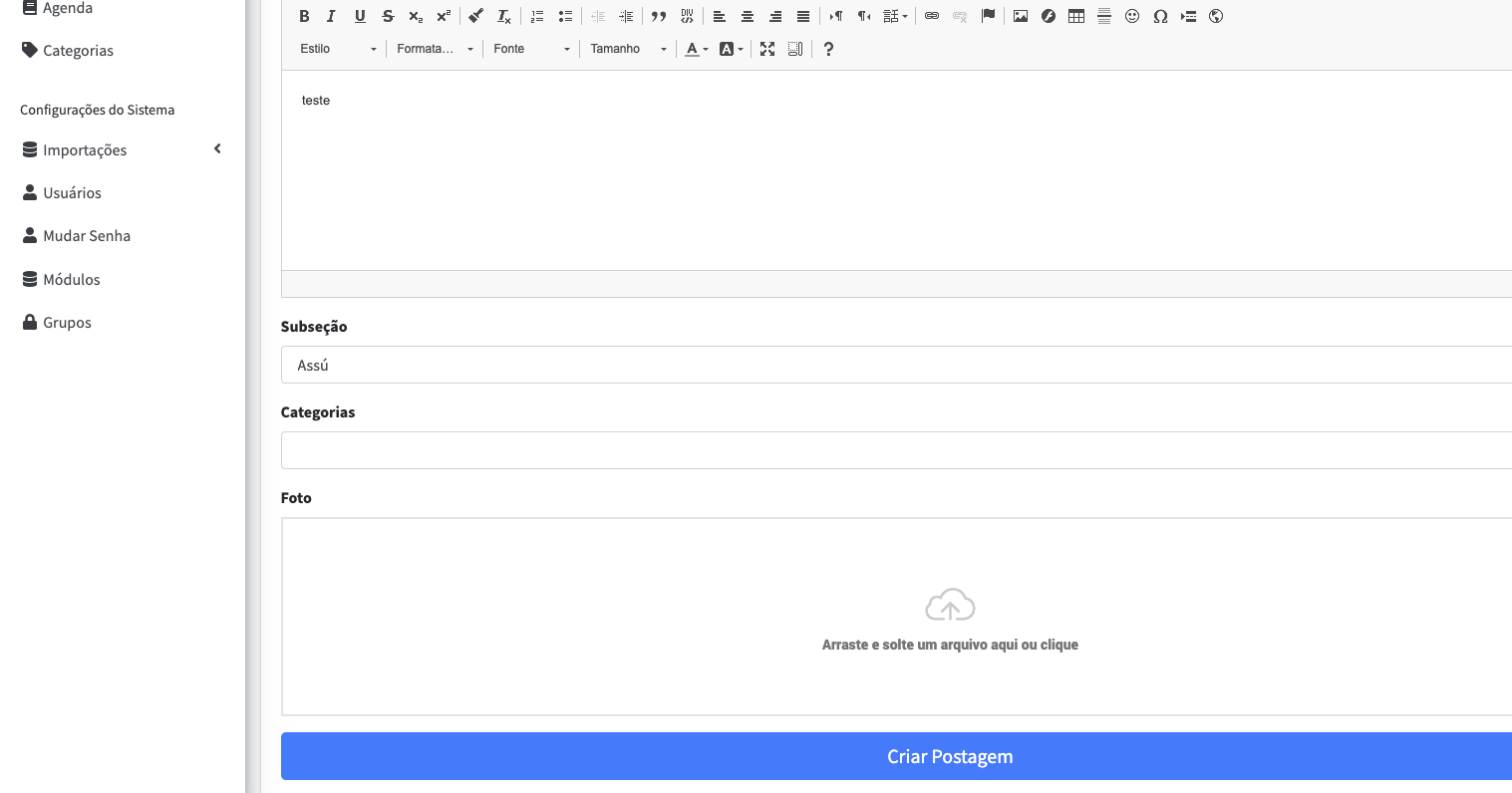
Task: Center align the text
Action: 748,16
